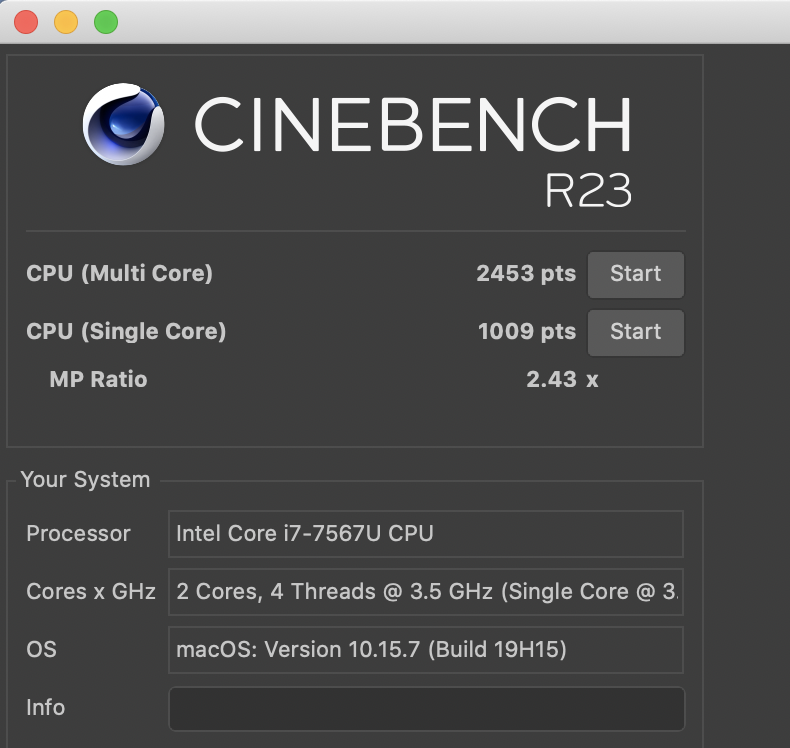
Task: Click the CPU (Single Core) label
Action: (x=126, y=331)
